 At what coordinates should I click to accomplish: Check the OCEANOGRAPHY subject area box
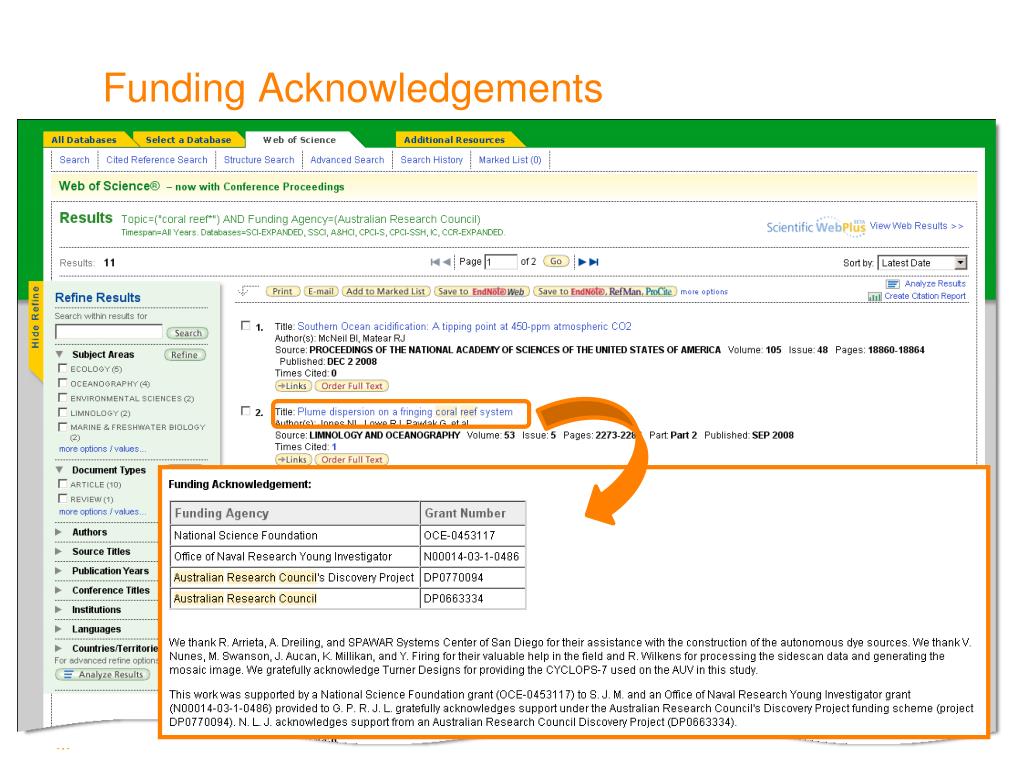click(63, 383)
